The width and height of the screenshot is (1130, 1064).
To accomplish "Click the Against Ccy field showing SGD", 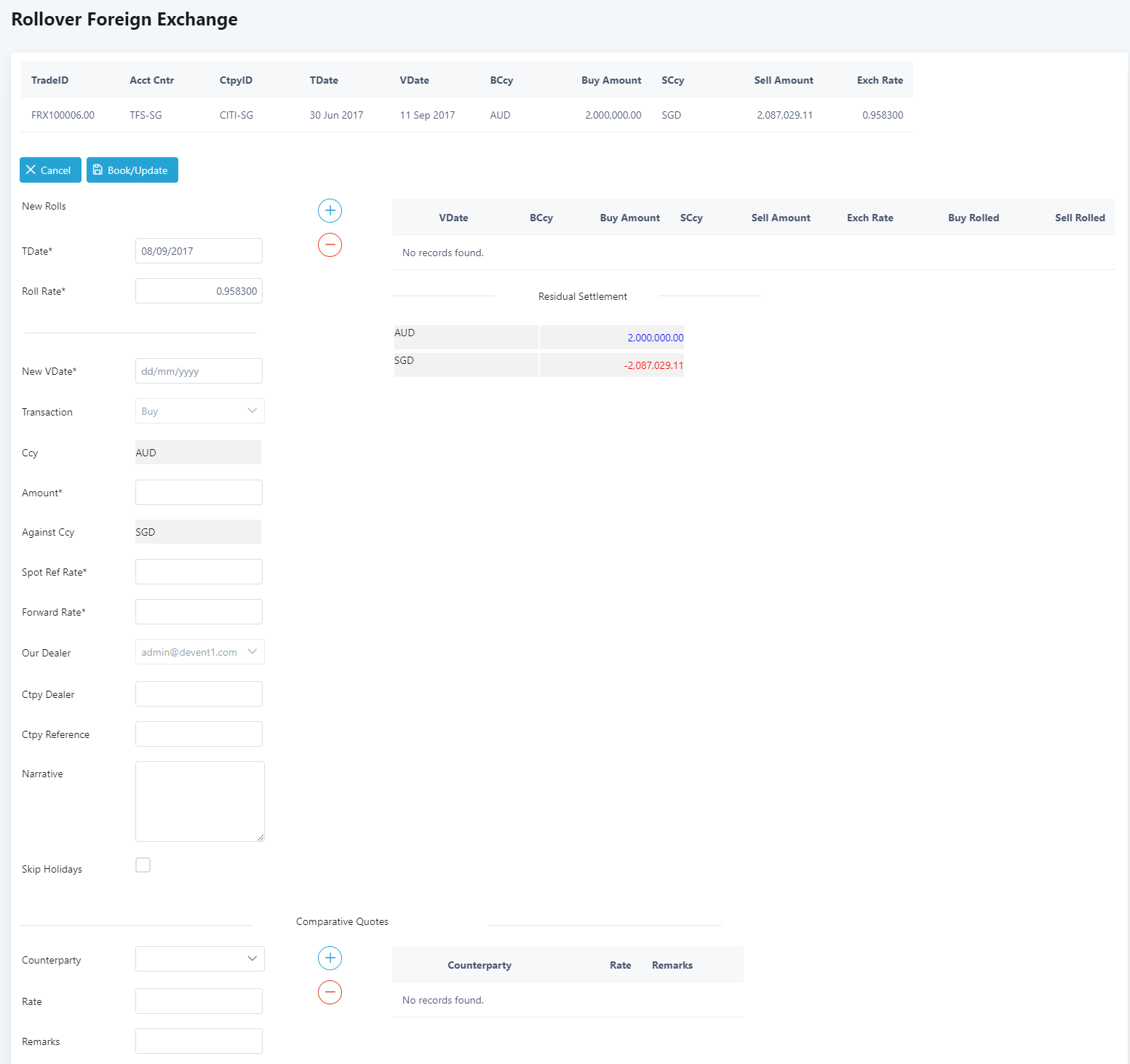I will point(198,532).
